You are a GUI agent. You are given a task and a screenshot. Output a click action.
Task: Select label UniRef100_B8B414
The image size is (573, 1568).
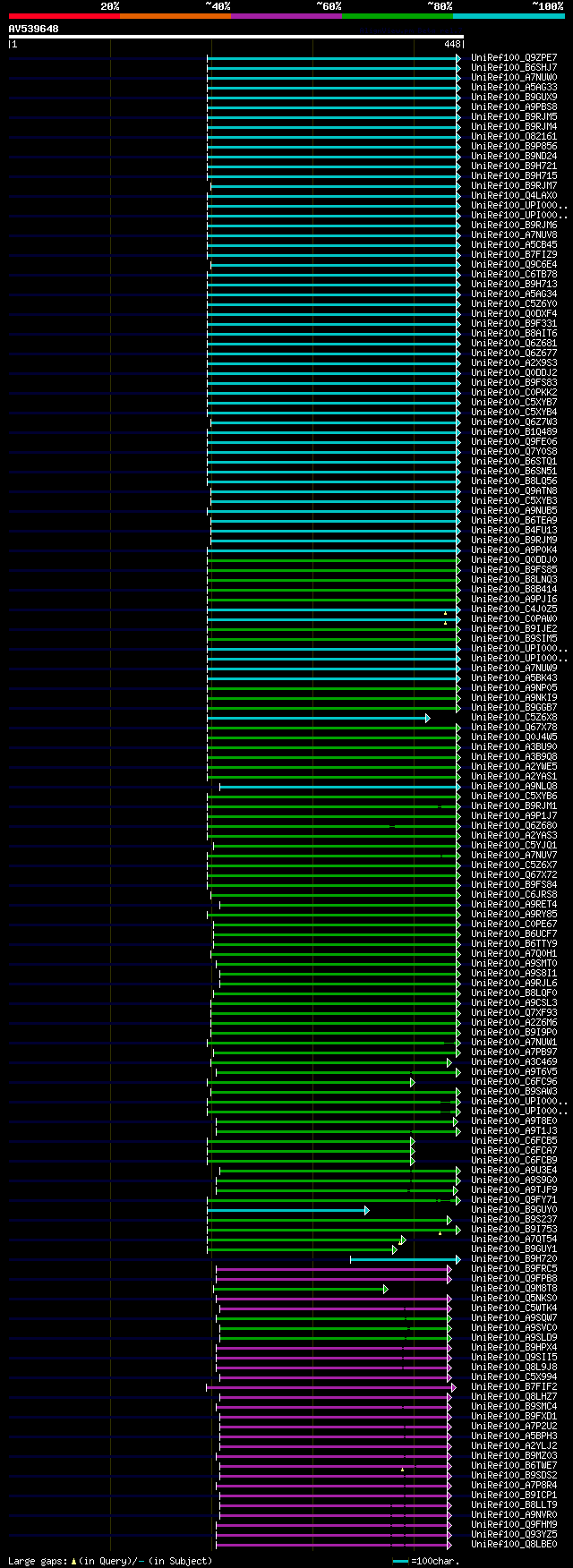click(x=514, y=589)
